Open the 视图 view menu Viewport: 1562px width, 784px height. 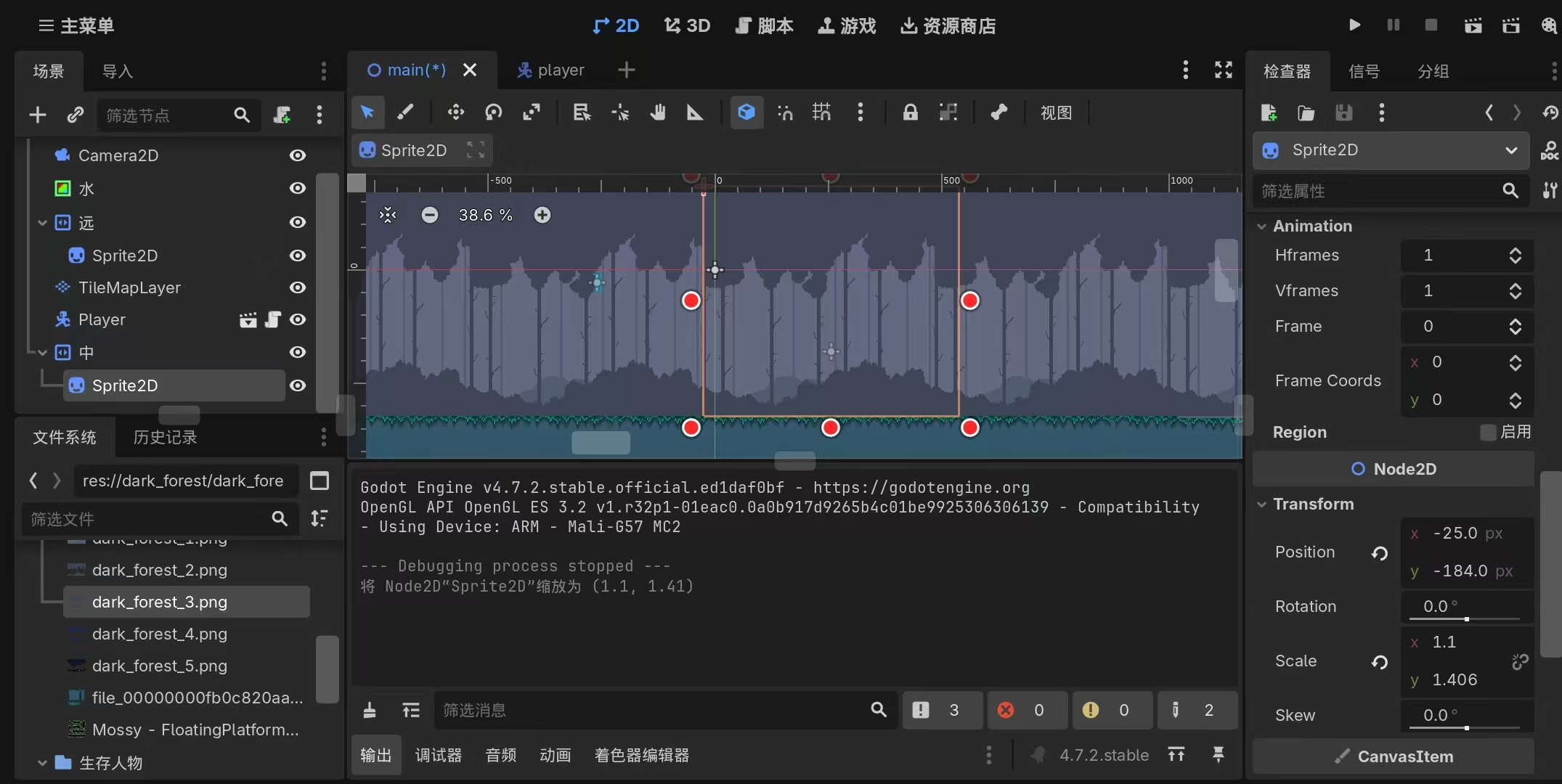click(1056, 113)
